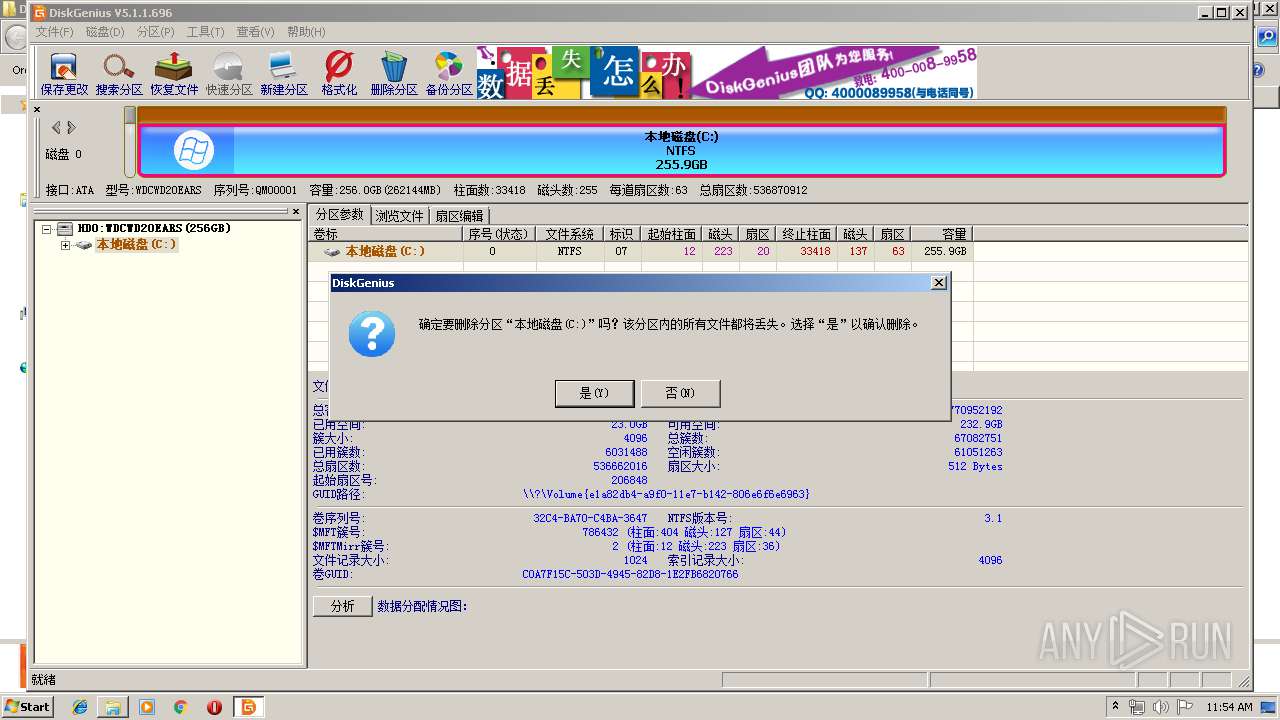1280x720 pixels.
Task: Open the 文件(F) menu
Action: [54, 32]
